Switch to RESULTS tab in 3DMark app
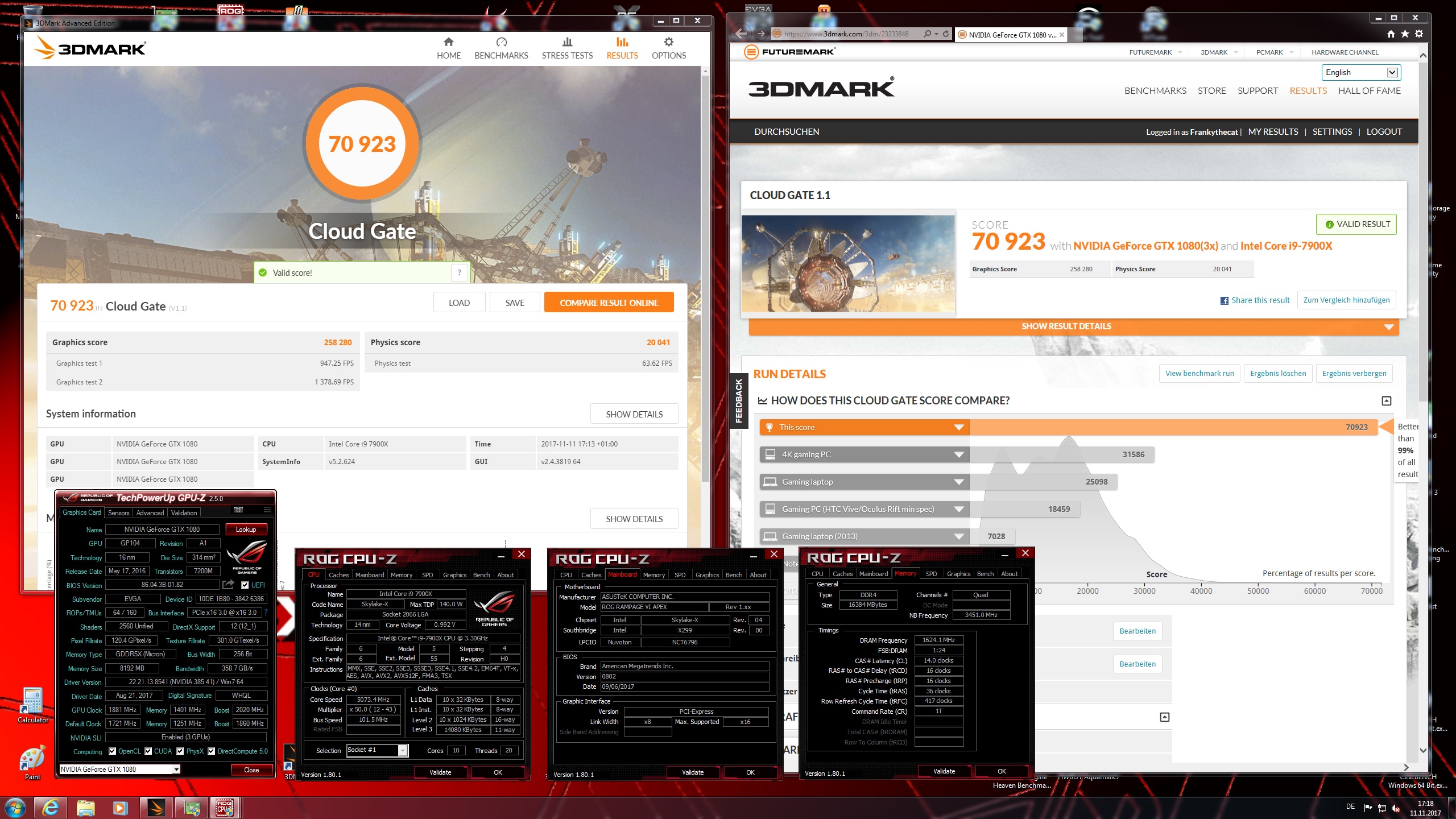 coord(622,48)
